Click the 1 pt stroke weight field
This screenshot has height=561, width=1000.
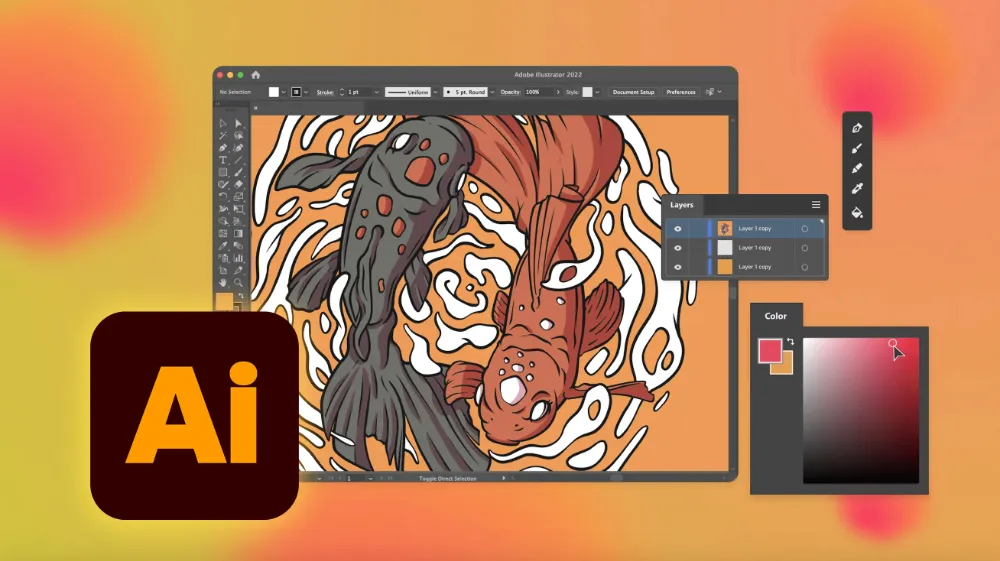point(359,92)
